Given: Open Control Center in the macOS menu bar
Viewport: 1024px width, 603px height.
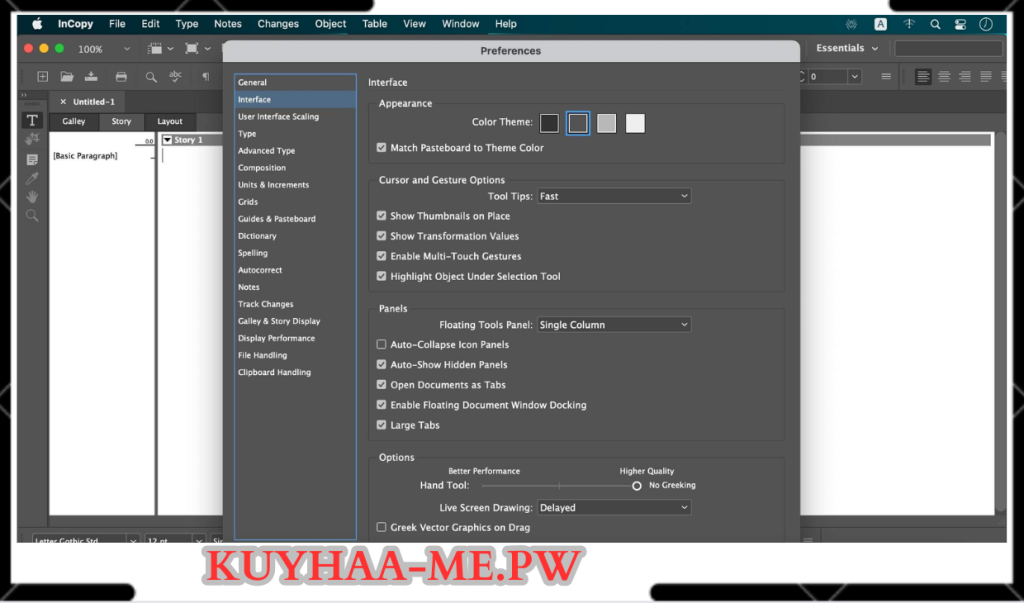Looking at the screenshot, I should tap(960, 24).
